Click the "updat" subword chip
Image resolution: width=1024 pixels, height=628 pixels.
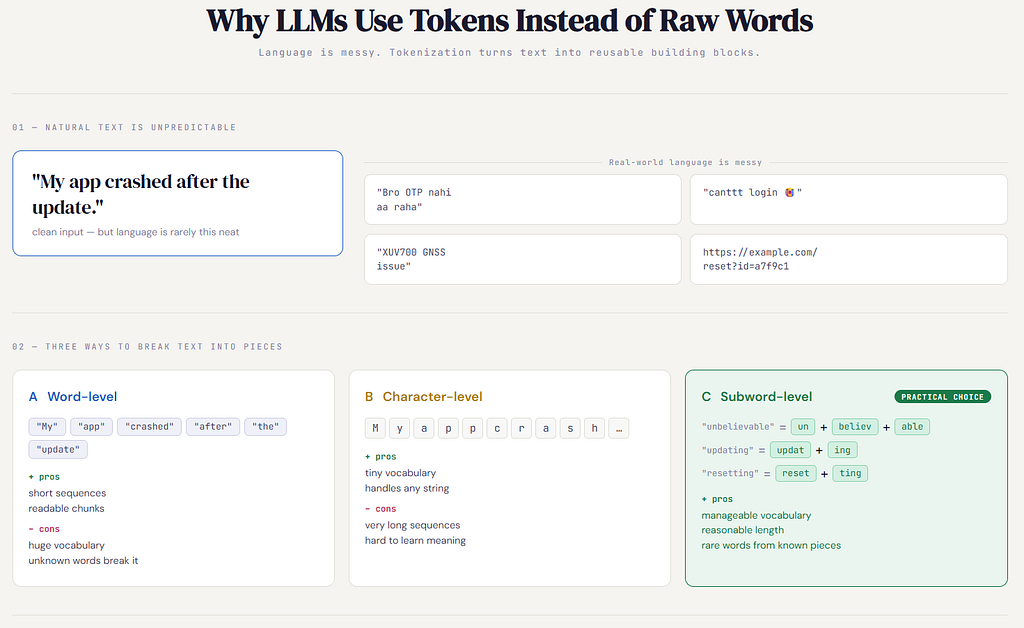790,450
